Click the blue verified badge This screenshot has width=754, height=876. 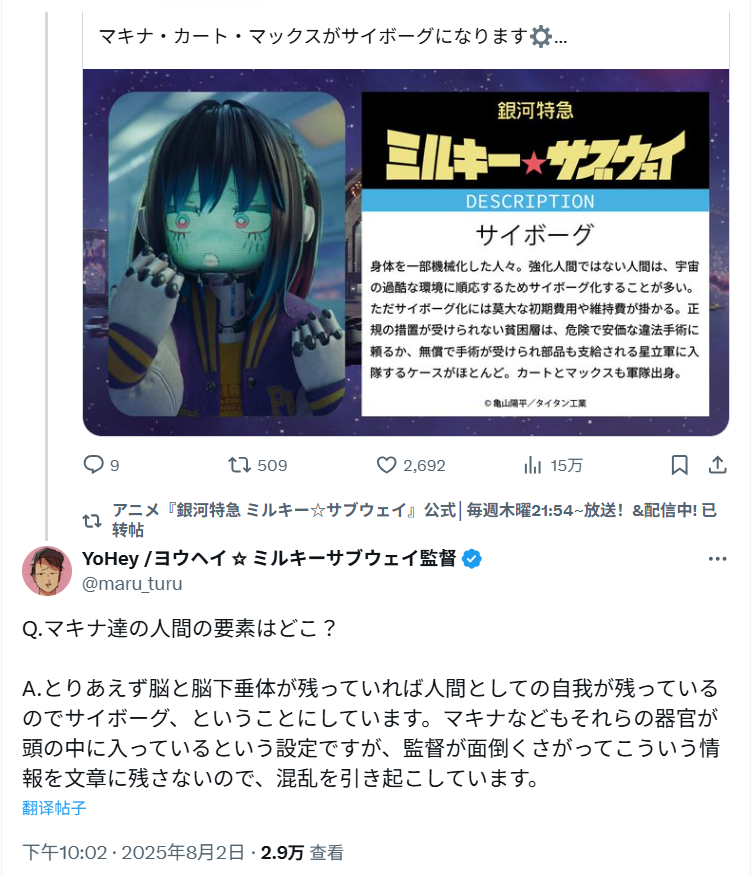pos(472,559)
